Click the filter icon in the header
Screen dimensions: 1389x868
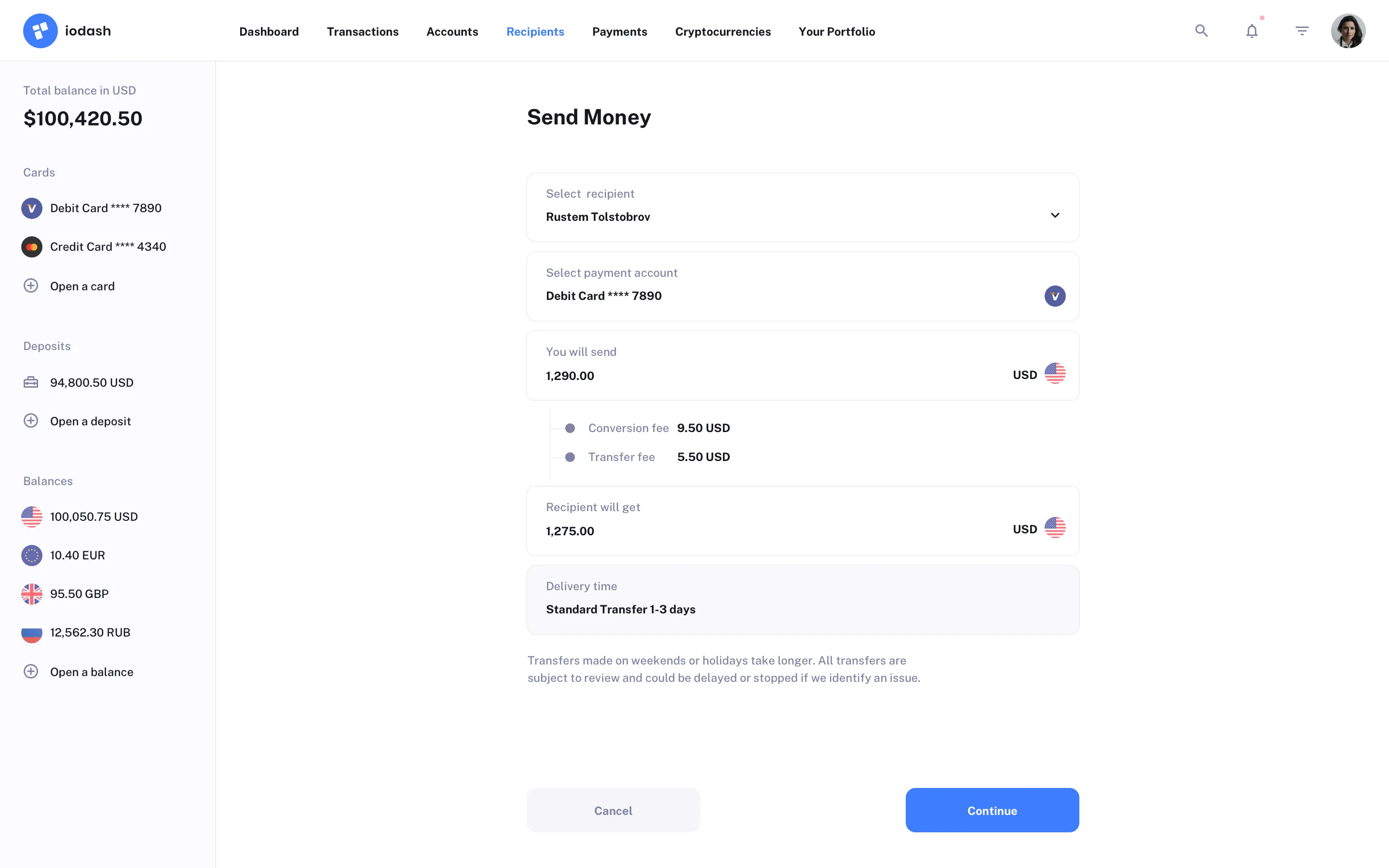coord(1302,30)
